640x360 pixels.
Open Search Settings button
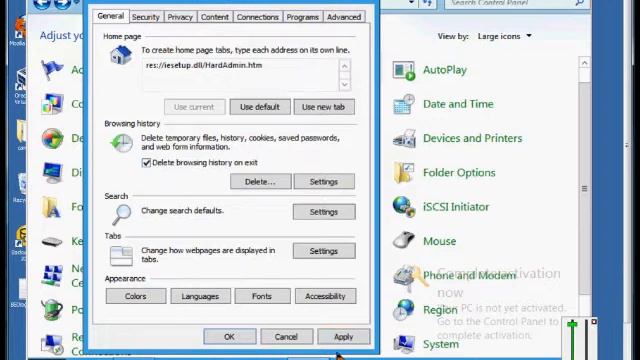(x=324, y=212)
